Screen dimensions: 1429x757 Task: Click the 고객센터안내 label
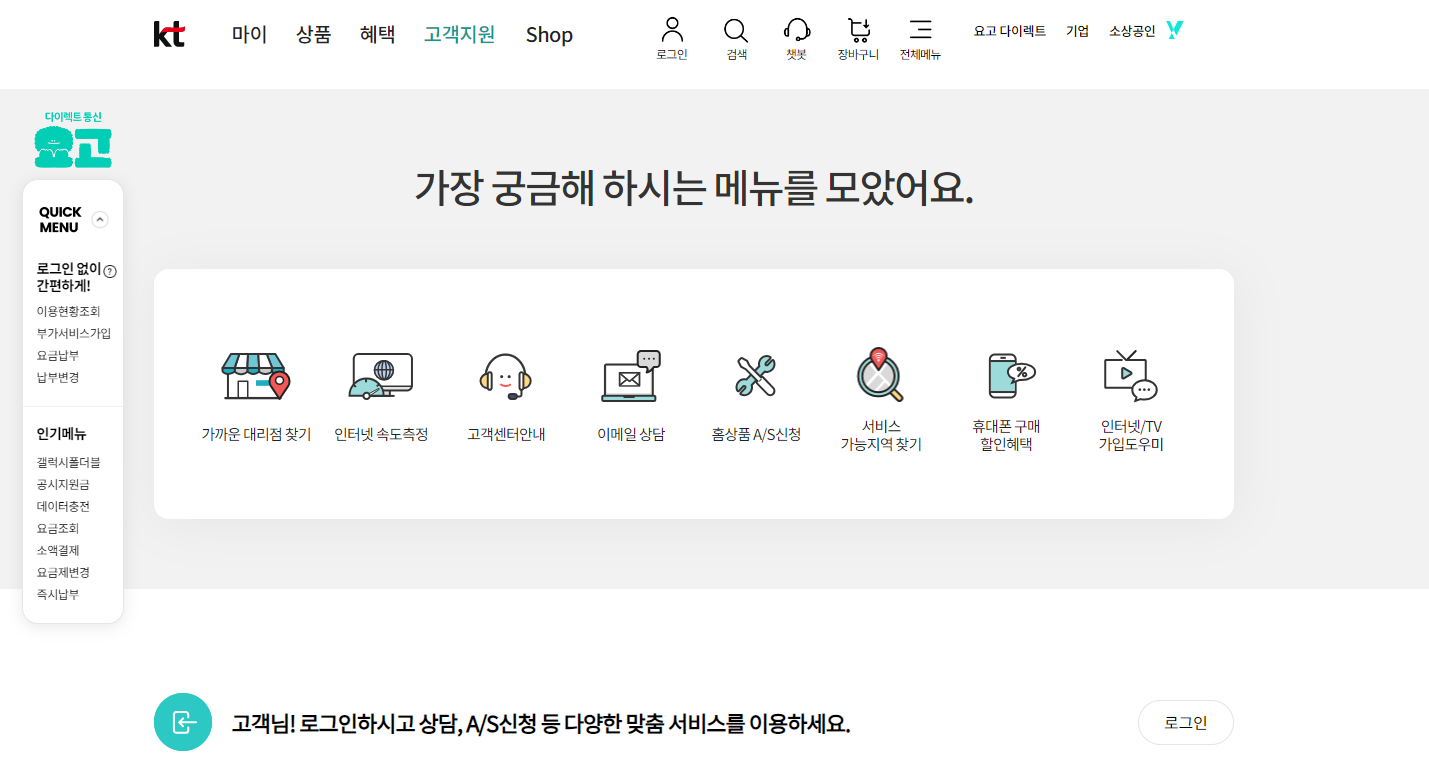click(506, 434)
